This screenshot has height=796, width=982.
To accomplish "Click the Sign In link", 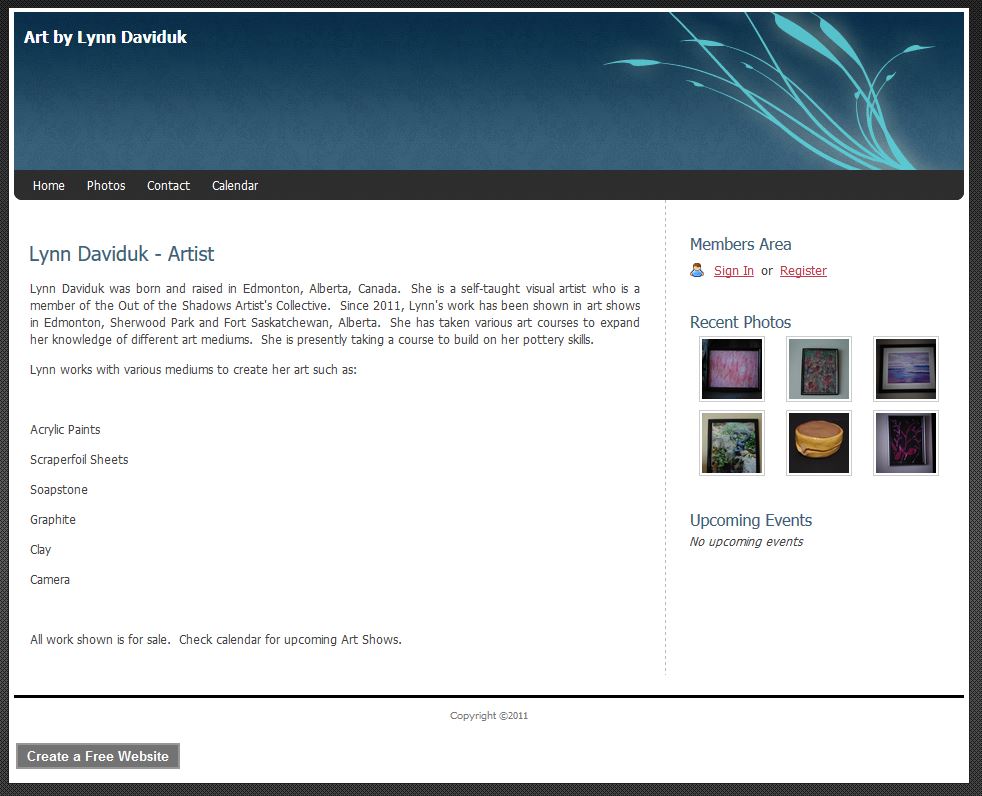I will tap(733, 271).
